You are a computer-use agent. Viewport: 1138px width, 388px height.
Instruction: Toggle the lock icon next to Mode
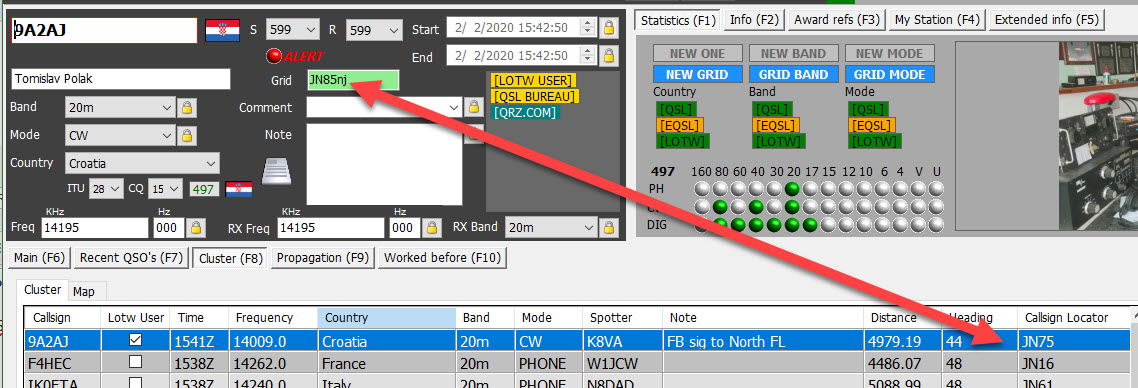point(187,135)
